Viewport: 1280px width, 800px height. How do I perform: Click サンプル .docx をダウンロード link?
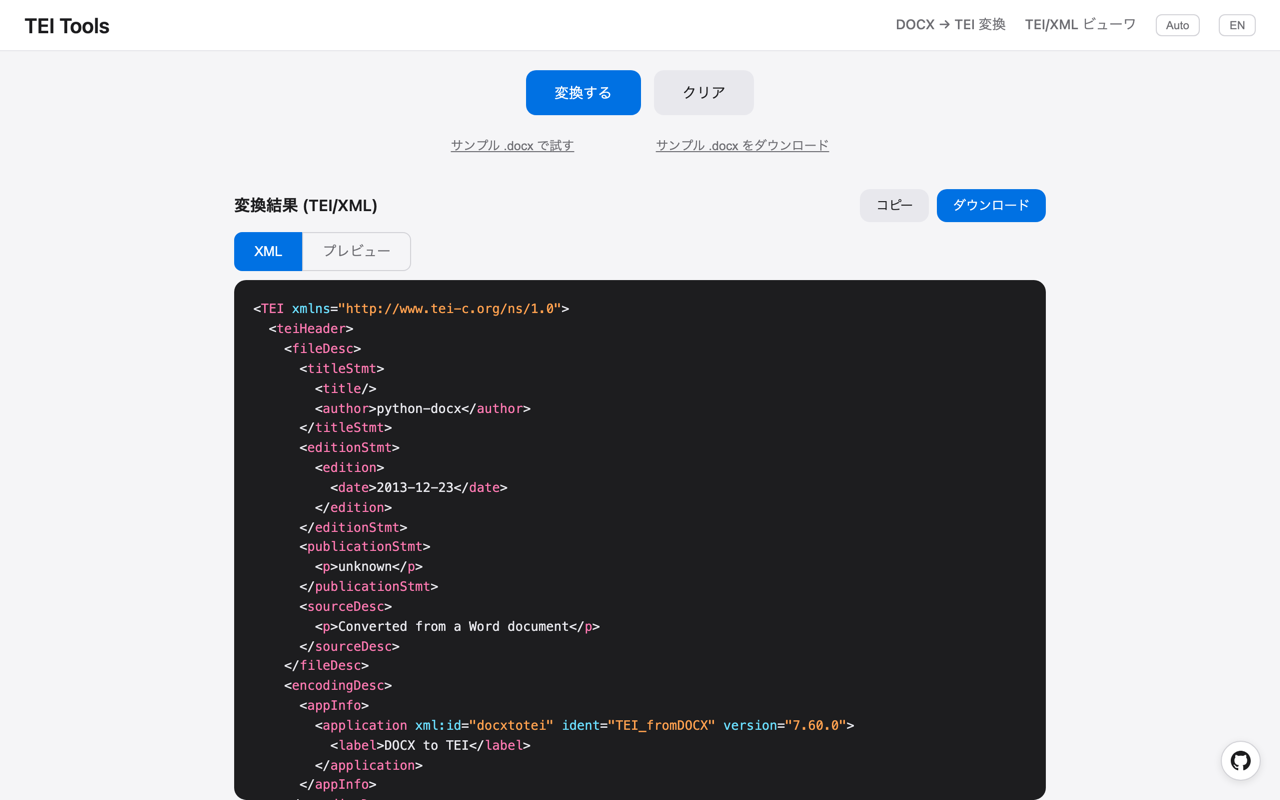(742, 145)
